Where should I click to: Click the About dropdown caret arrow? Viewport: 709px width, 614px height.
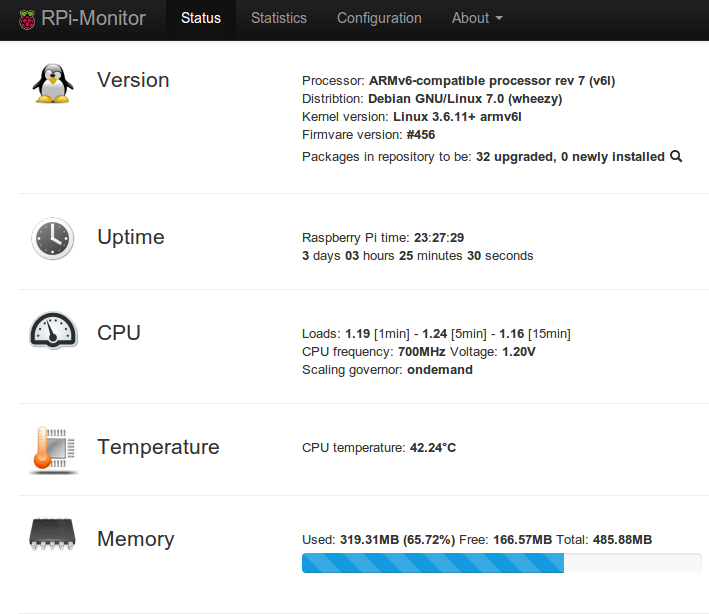[499, 19]
